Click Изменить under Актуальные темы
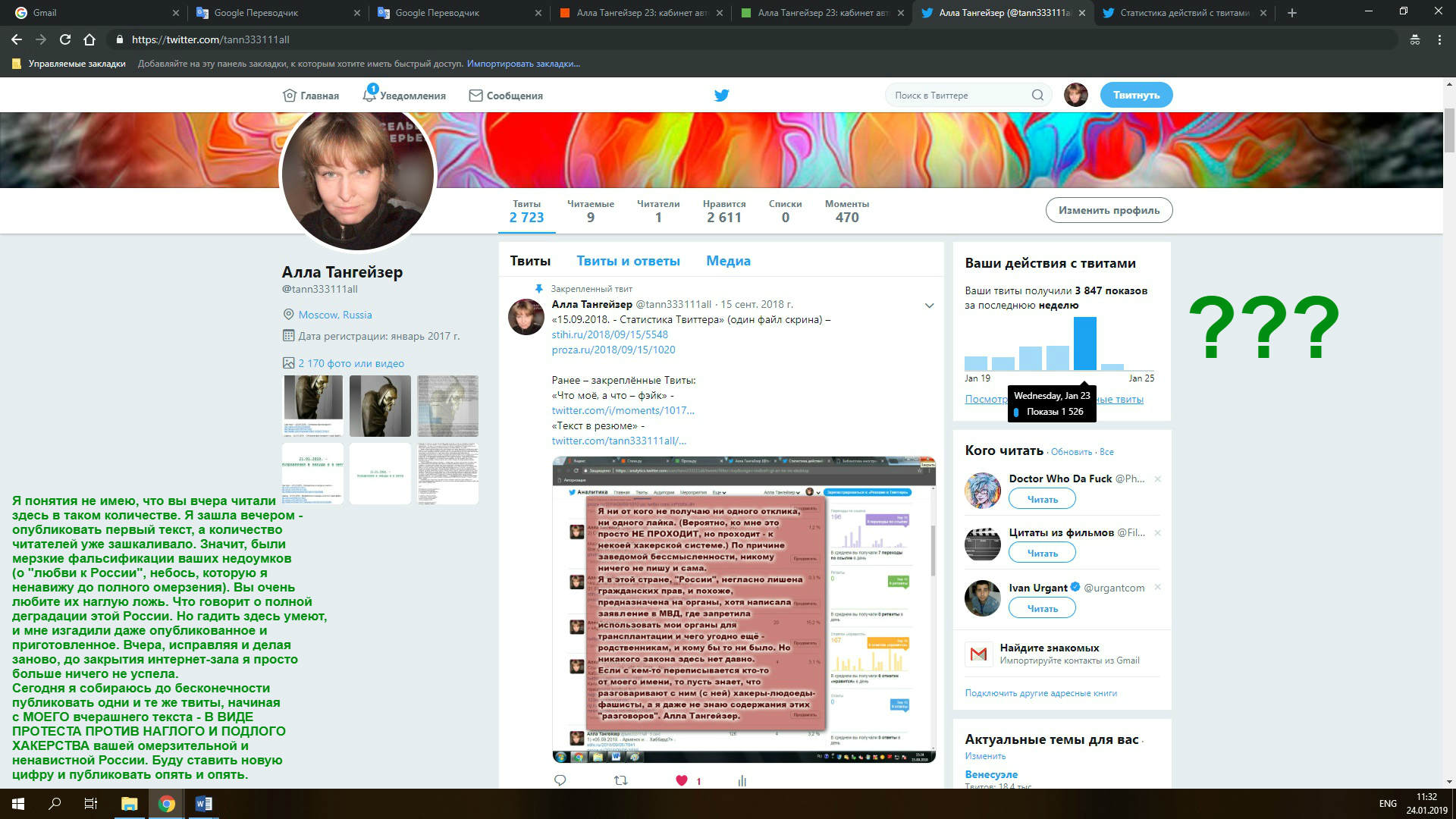This screenshot has width=1456, height=819. tap(985, 756)
